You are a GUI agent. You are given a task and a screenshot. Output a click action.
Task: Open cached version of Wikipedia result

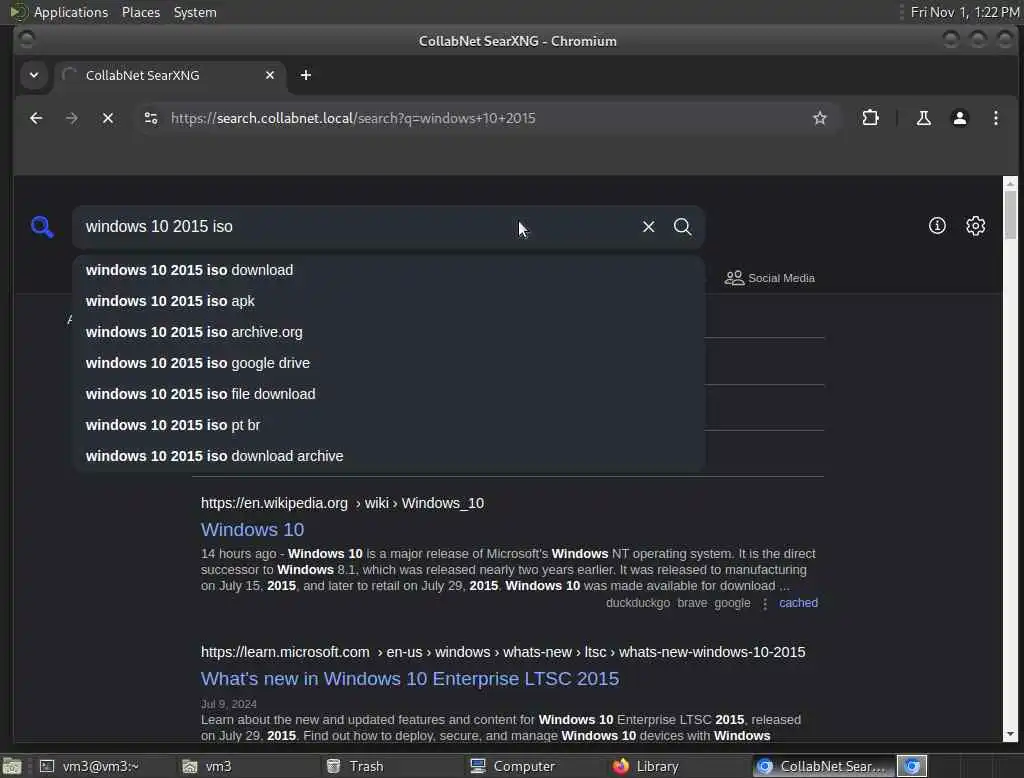[798, 603]
